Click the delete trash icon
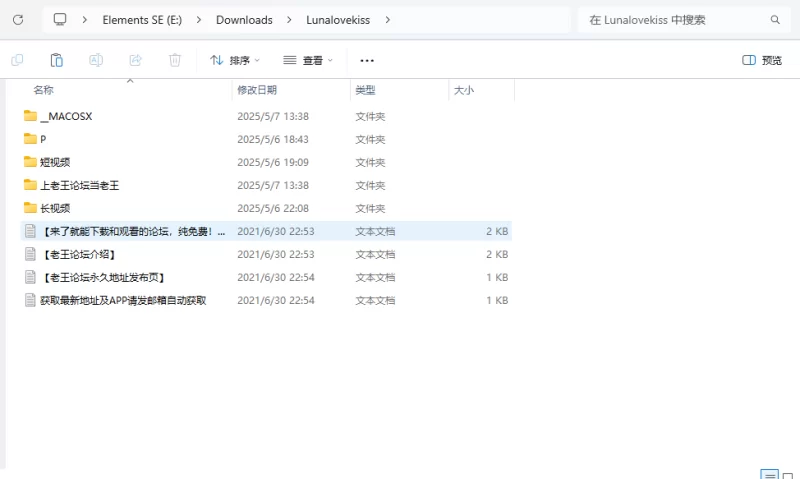The image size is (800, 479). tap(175, 60)
